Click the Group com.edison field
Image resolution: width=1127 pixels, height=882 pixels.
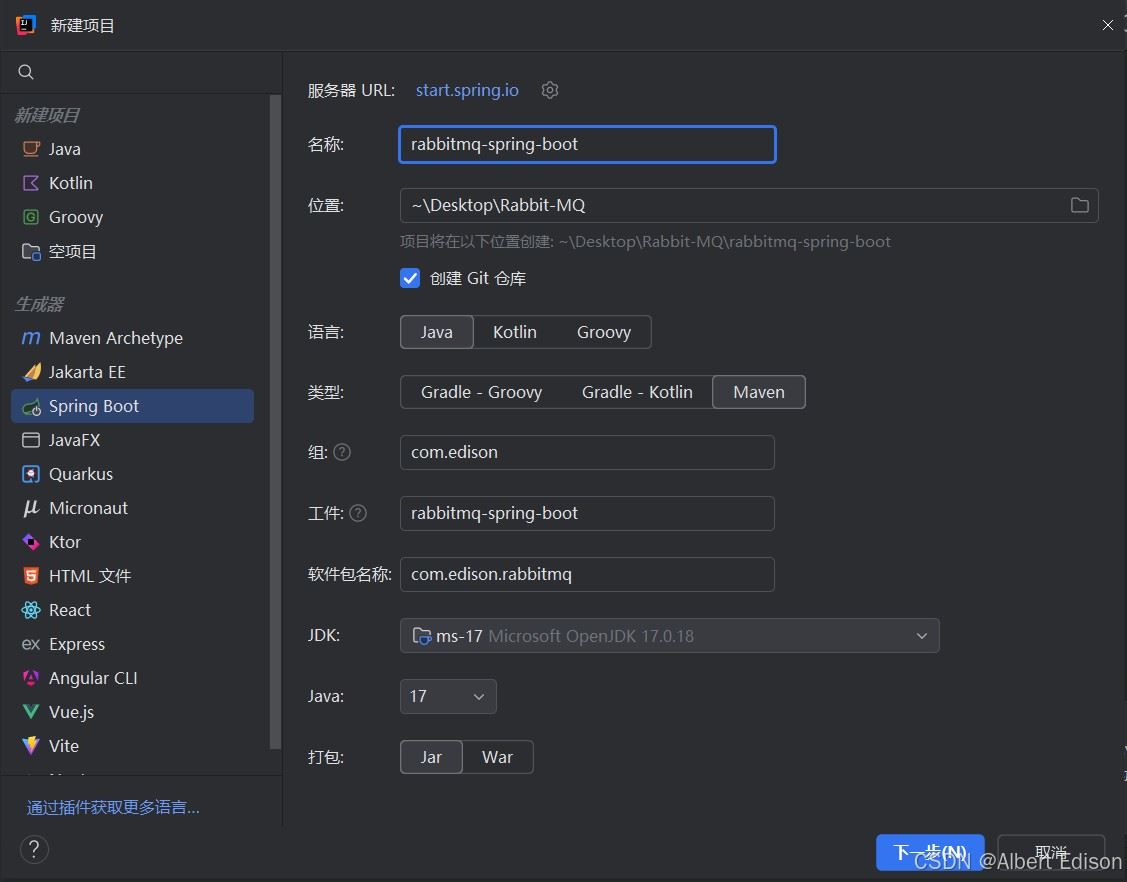coord(587,452)
